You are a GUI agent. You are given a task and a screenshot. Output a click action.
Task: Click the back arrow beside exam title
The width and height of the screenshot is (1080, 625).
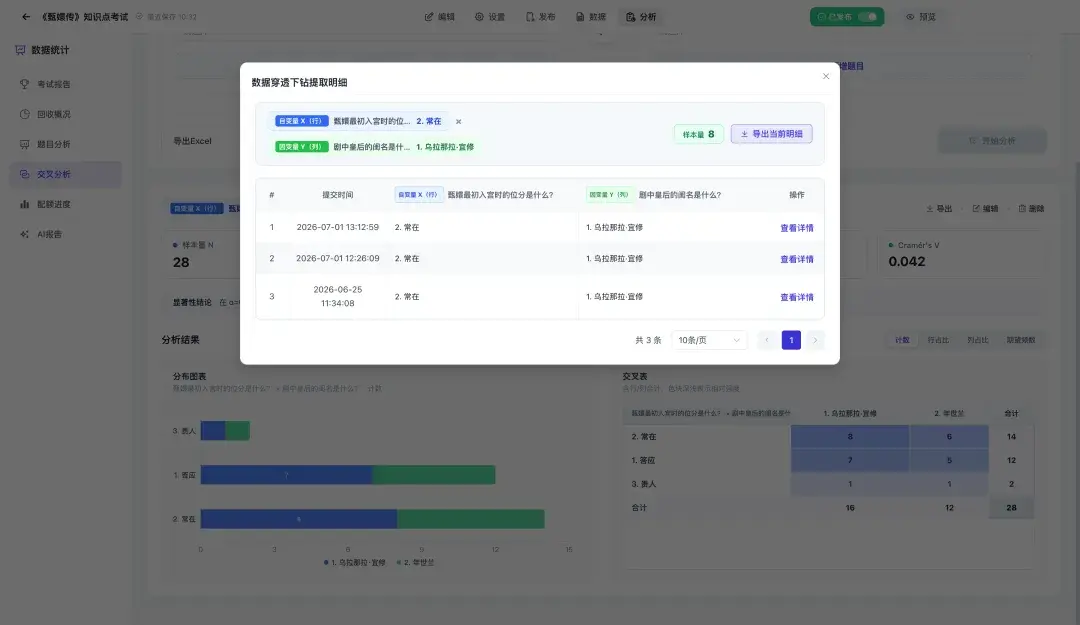26,17
